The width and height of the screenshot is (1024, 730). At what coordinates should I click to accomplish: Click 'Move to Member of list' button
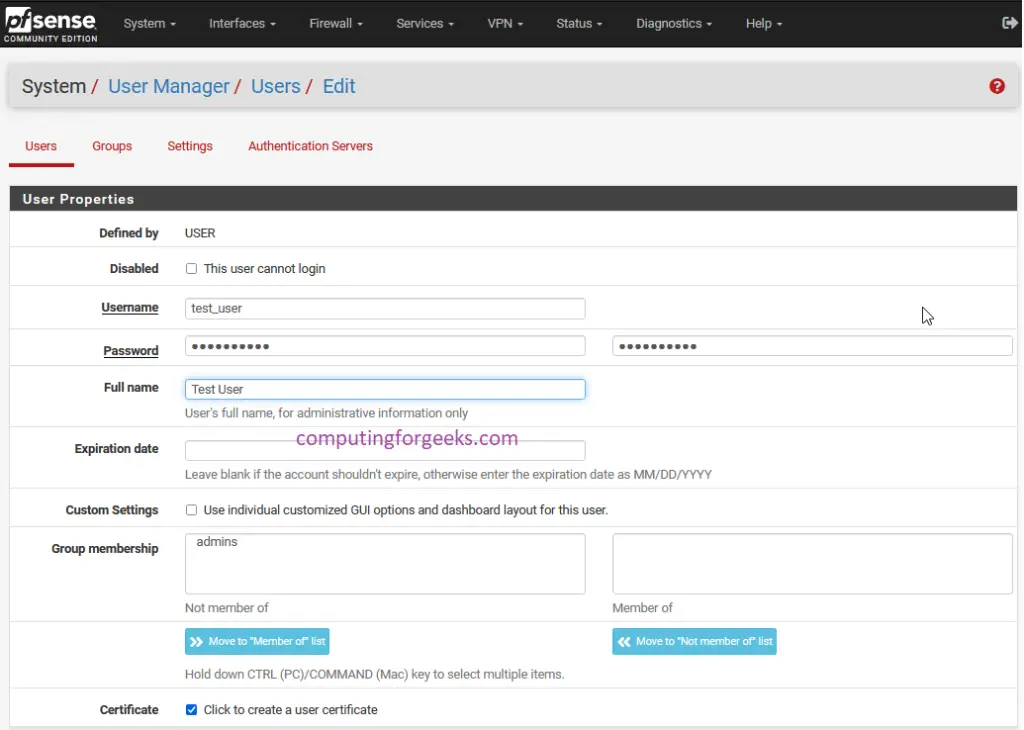pyautogui.click(x=257, y=642)
